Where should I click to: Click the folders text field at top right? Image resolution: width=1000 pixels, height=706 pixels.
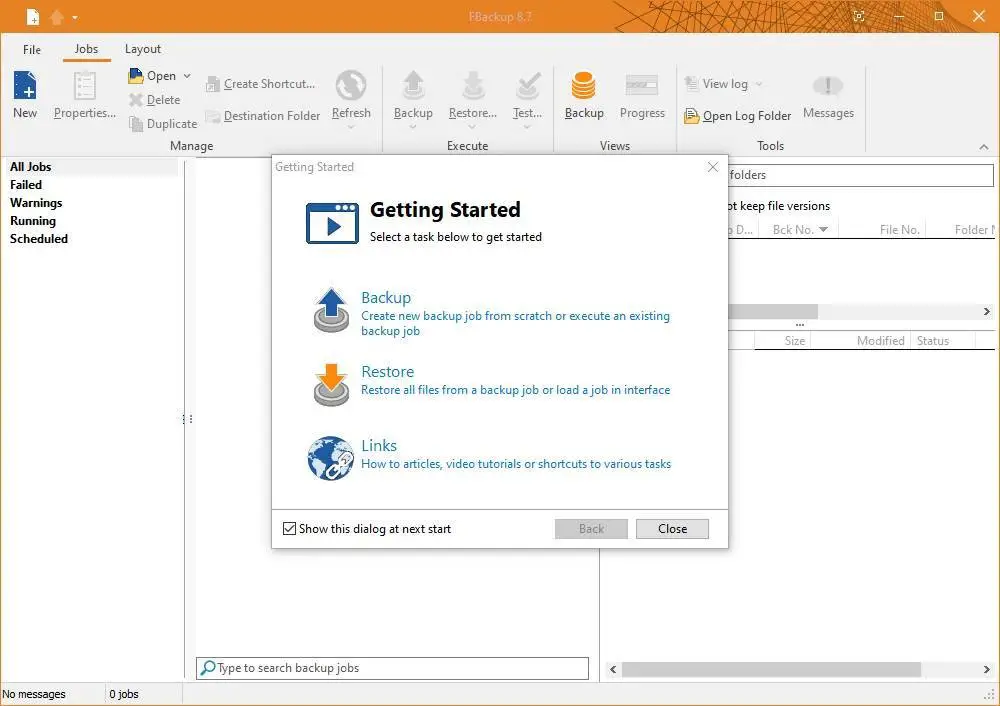(861, 175)
